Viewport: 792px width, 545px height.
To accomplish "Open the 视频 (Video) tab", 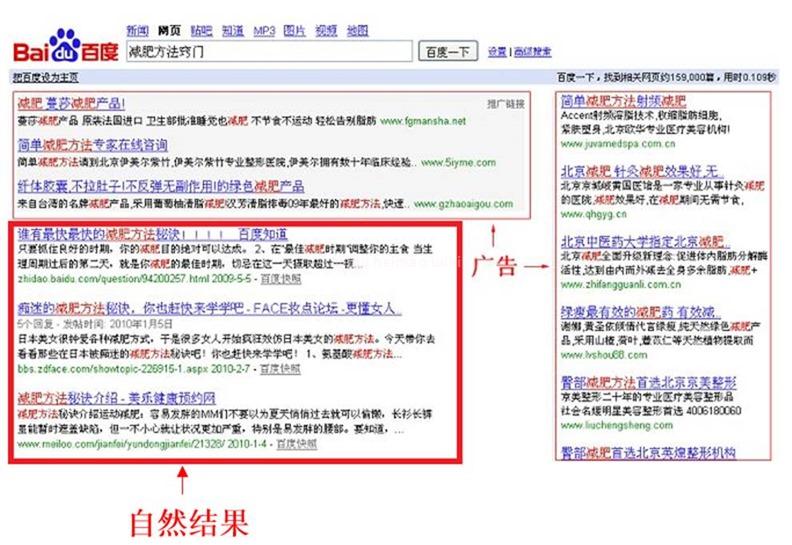I will pyautogui.click(x=326, y=30).
